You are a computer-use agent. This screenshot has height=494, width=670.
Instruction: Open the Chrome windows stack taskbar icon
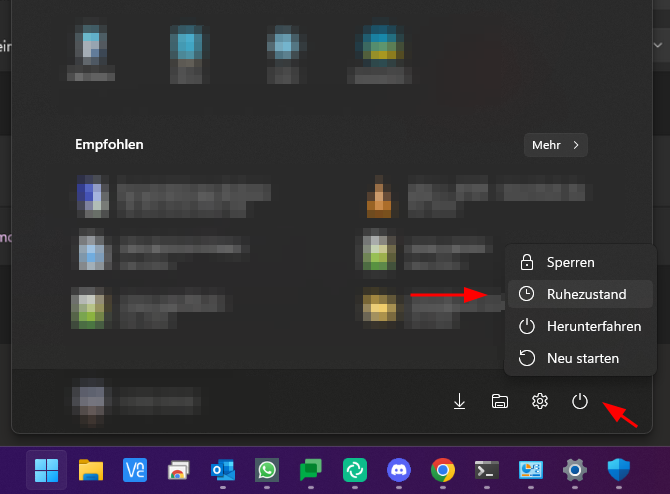pos(179,470)
